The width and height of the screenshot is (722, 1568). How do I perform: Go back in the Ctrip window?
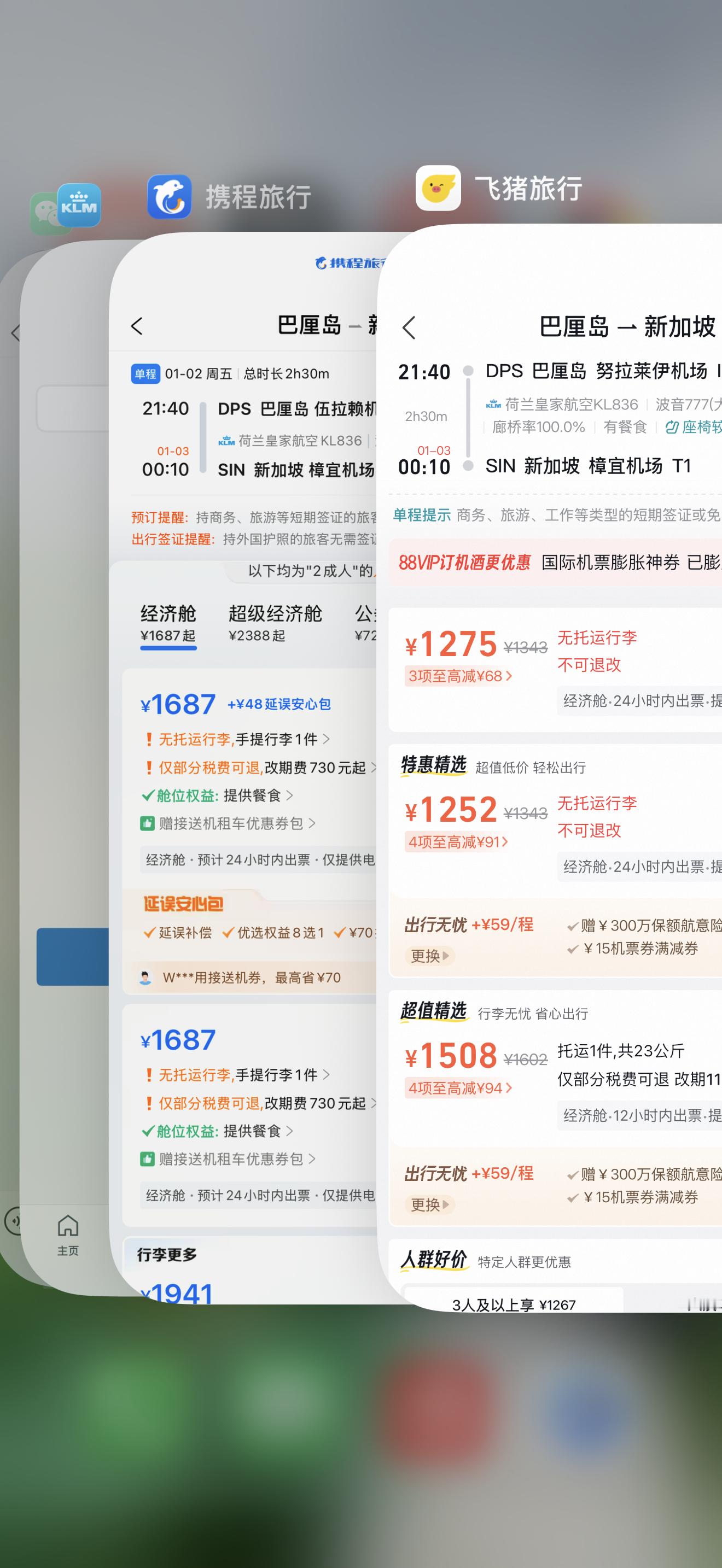point(137,326)
